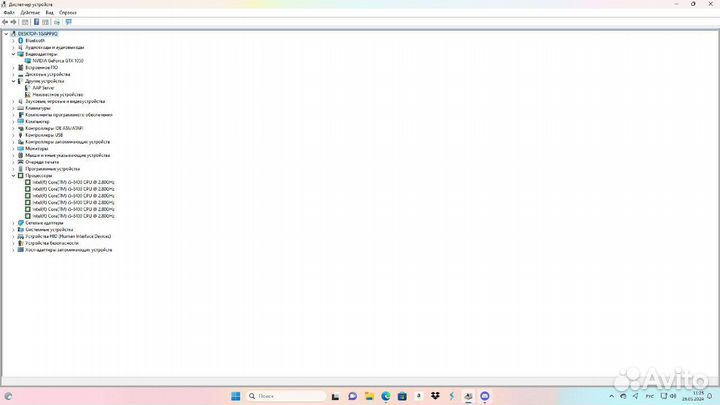Screen dimensions: 720x405
Task: Click the Неизвестное устройство warning icon
Action: 28,95
